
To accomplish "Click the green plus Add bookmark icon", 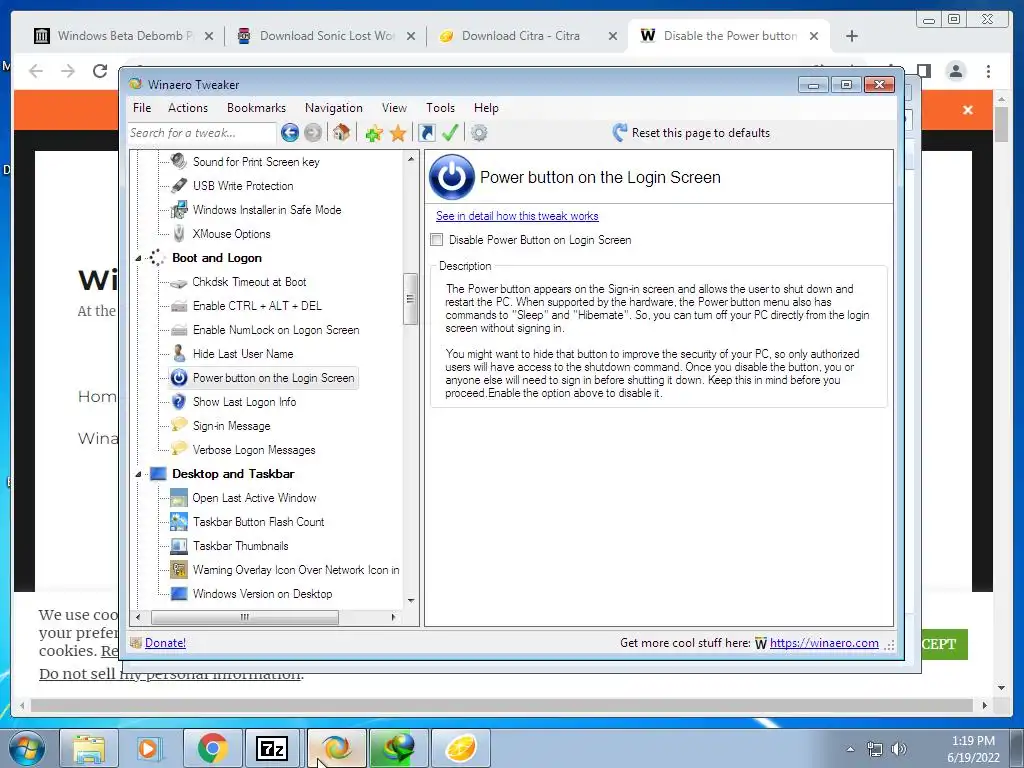I will 374,134.
